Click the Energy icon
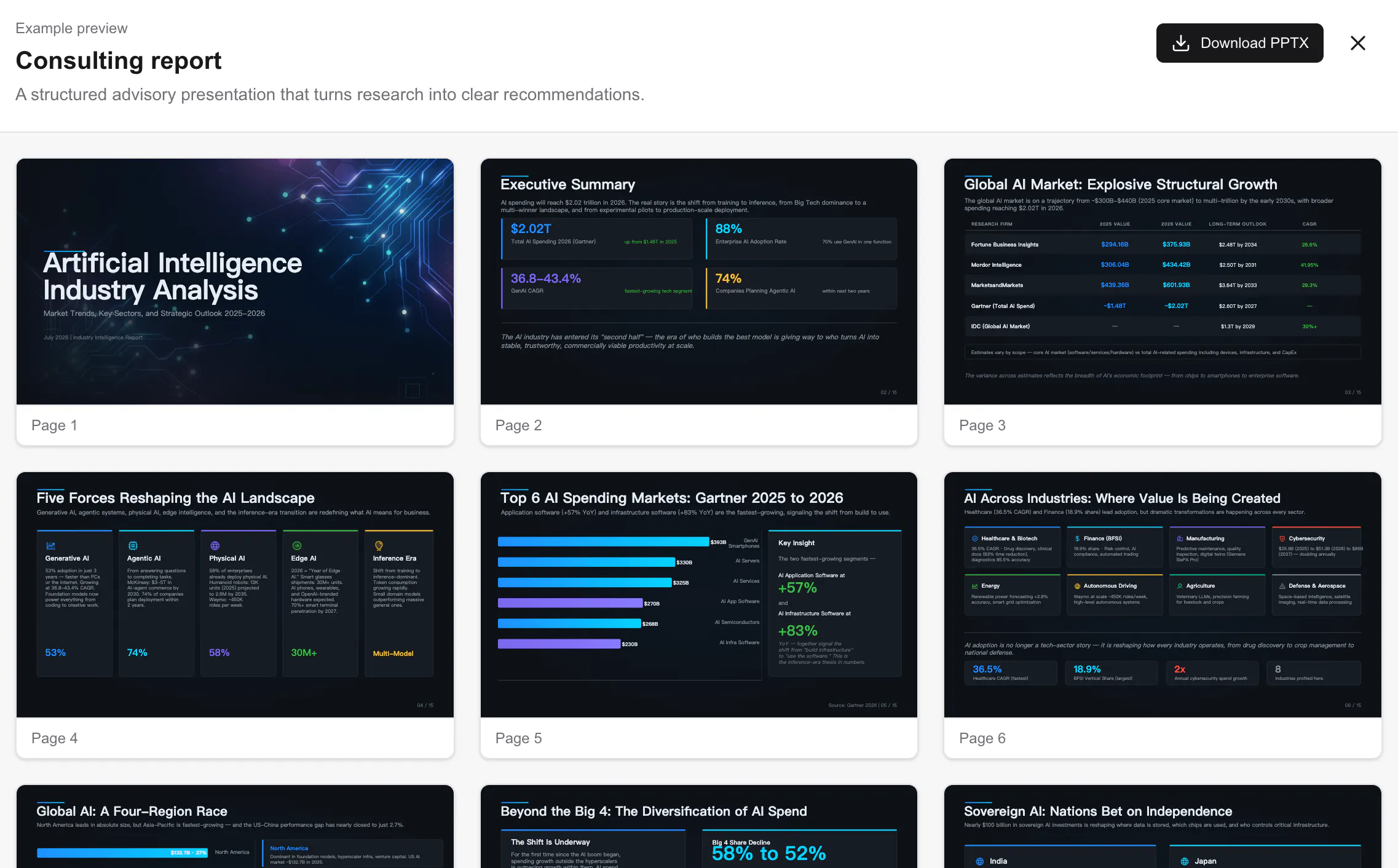This screenshot has width=1398, height=868. click(974, 586)
